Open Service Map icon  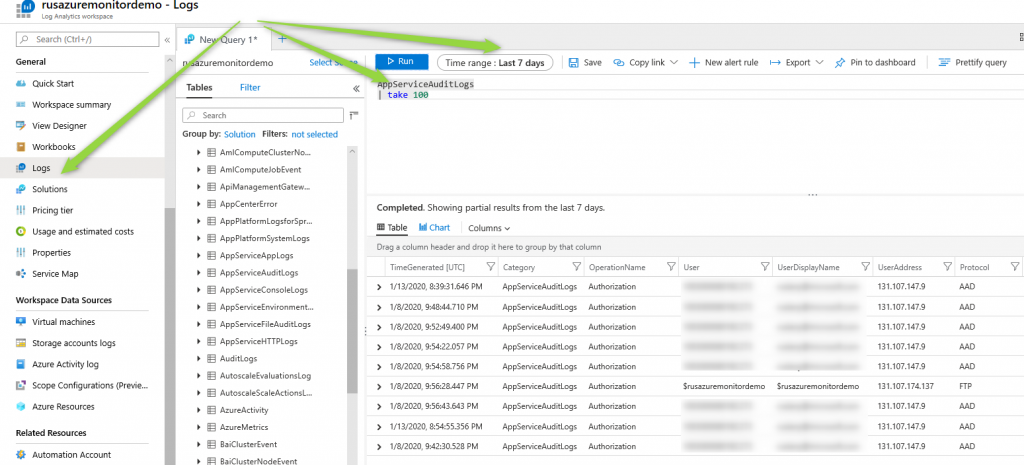[20, 274]
